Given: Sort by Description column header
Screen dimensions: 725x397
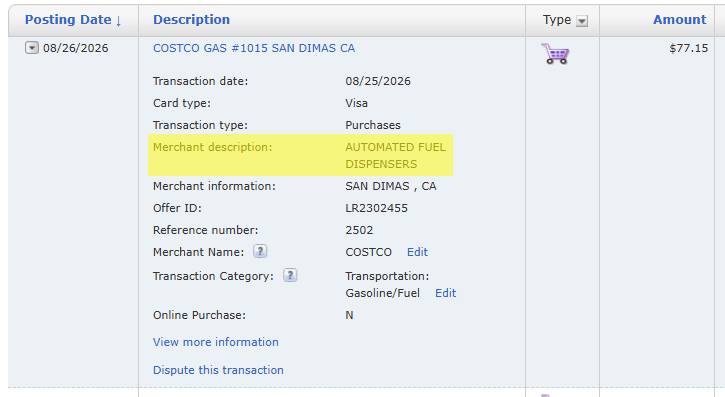Looking at the screenshot, I should click(191, 19).
